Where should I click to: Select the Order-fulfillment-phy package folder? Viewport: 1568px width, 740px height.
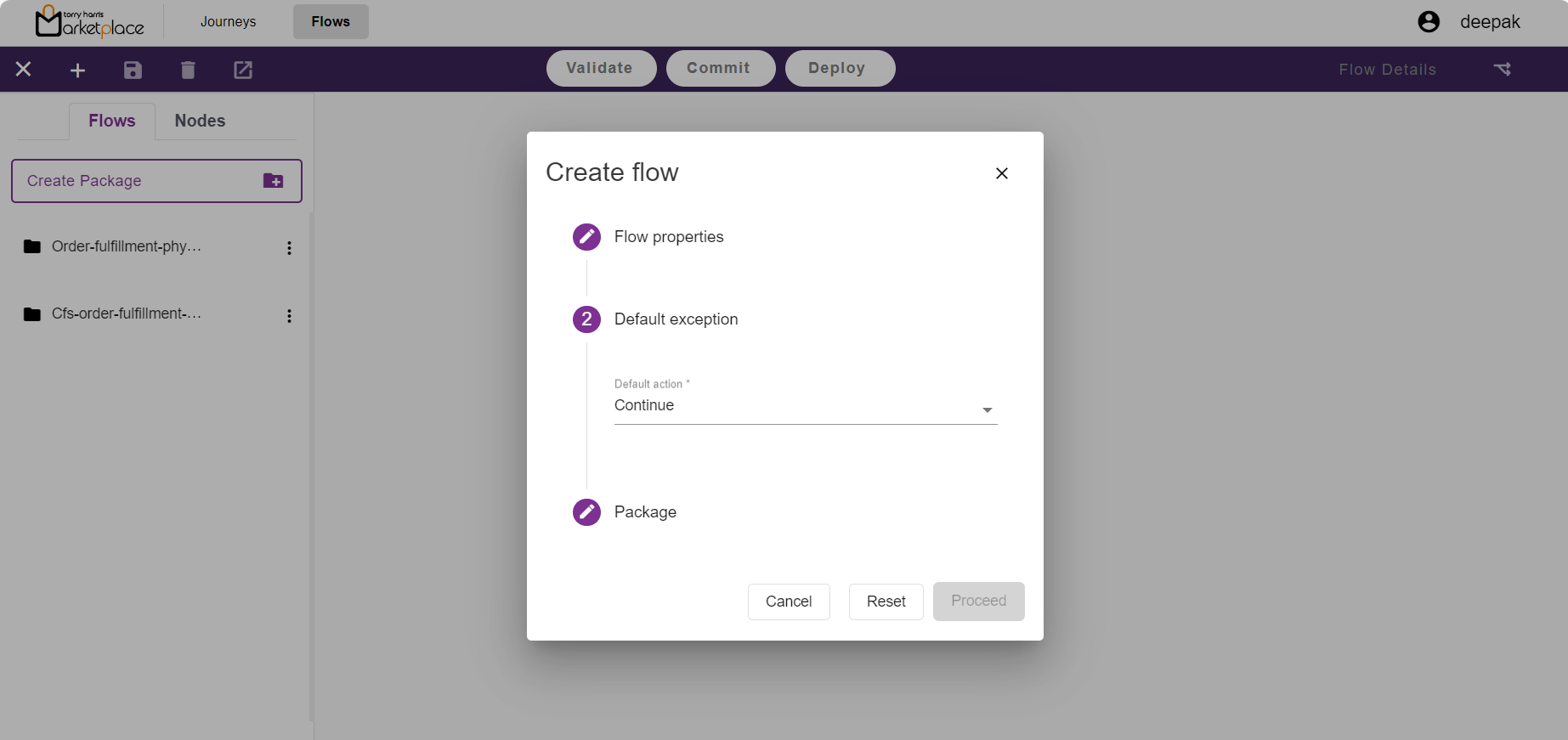126,247
